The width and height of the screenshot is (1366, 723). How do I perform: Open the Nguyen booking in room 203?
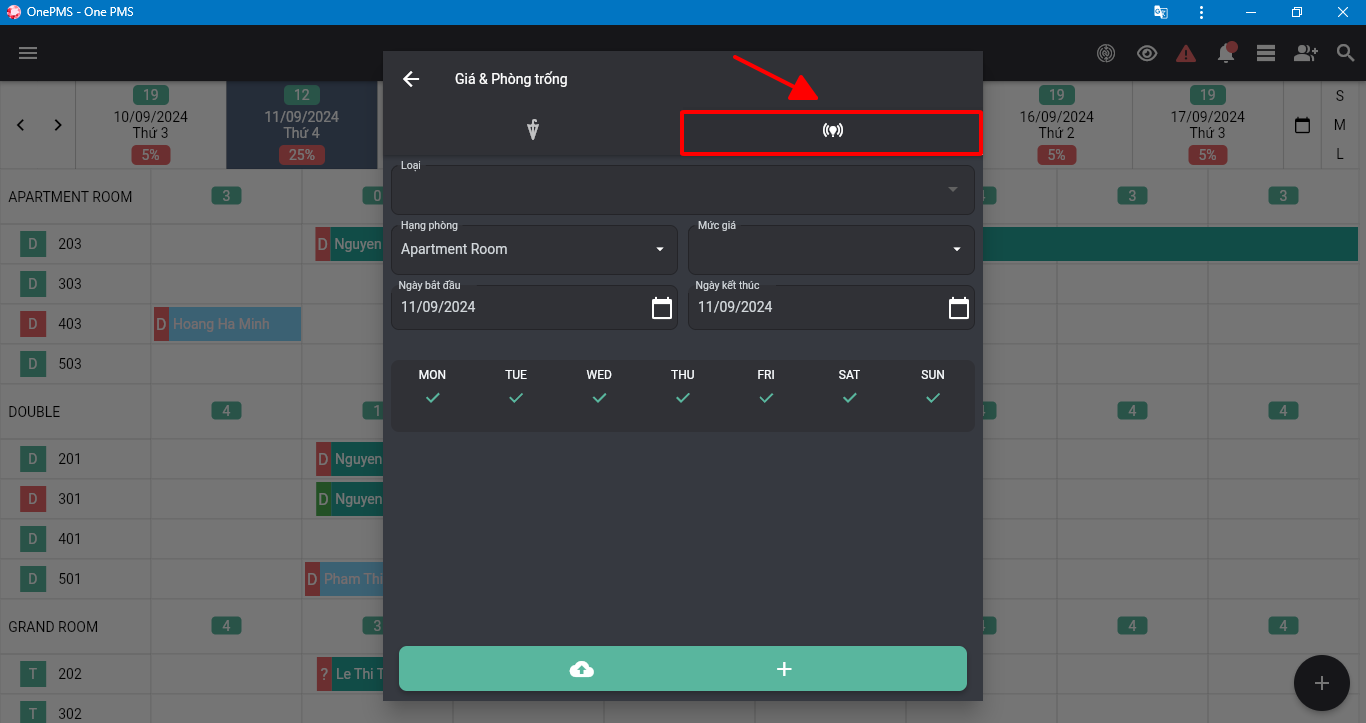(x=349, y=244)
